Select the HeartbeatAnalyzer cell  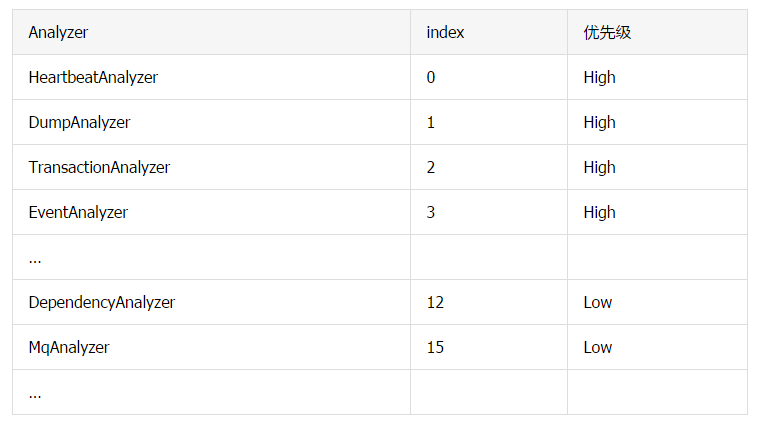93,77
